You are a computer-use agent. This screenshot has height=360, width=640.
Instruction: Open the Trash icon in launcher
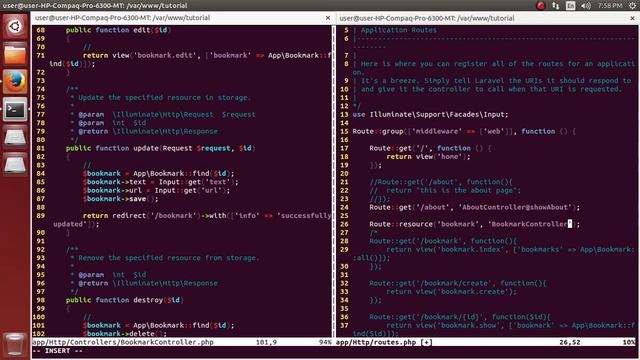pos(15,344)
